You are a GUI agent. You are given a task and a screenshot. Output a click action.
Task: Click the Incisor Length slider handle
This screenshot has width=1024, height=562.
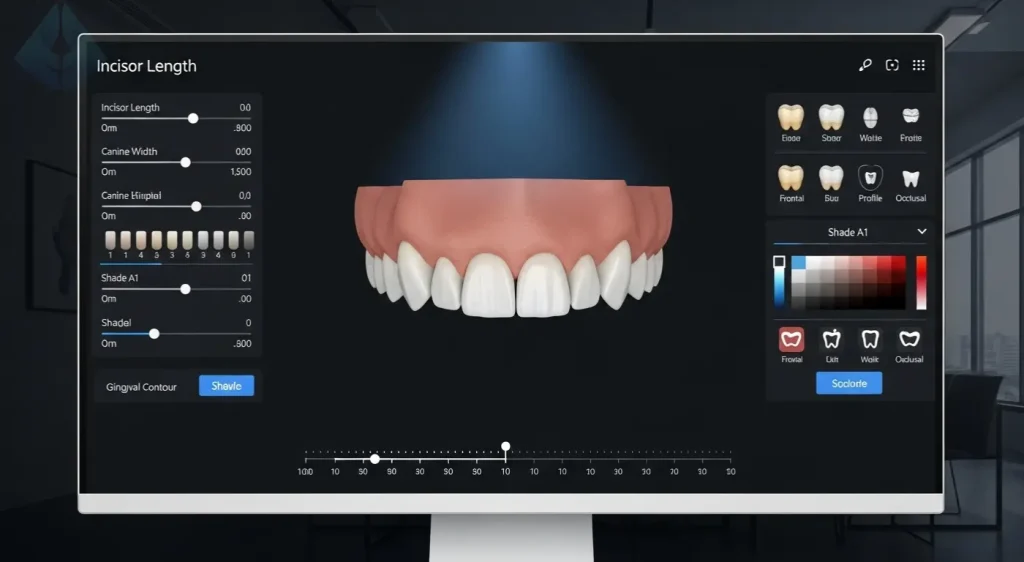click(x=193, y=118)
